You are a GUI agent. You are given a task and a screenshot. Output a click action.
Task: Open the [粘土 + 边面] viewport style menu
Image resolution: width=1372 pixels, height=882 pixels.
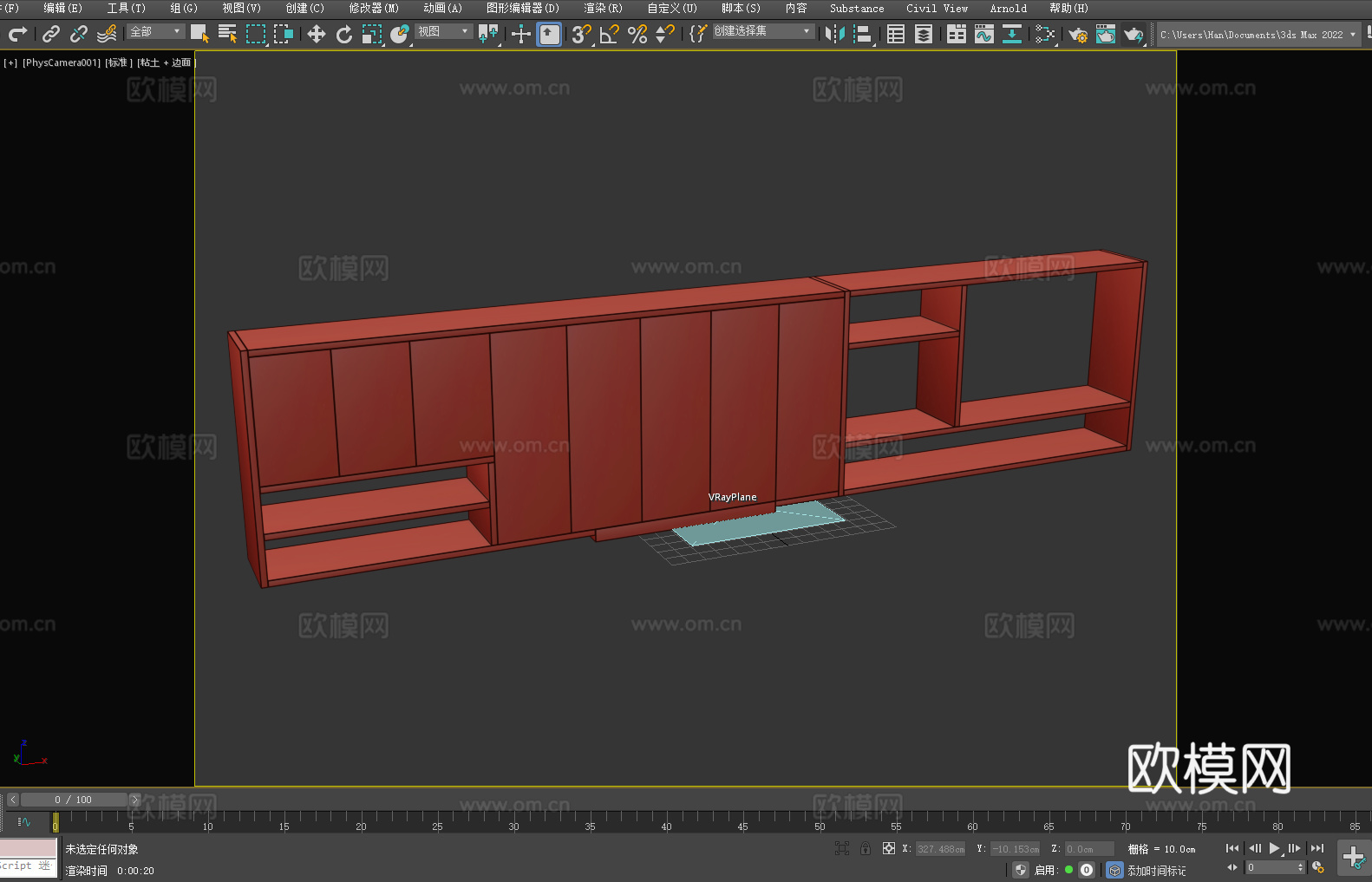click(x=167, y=62)
